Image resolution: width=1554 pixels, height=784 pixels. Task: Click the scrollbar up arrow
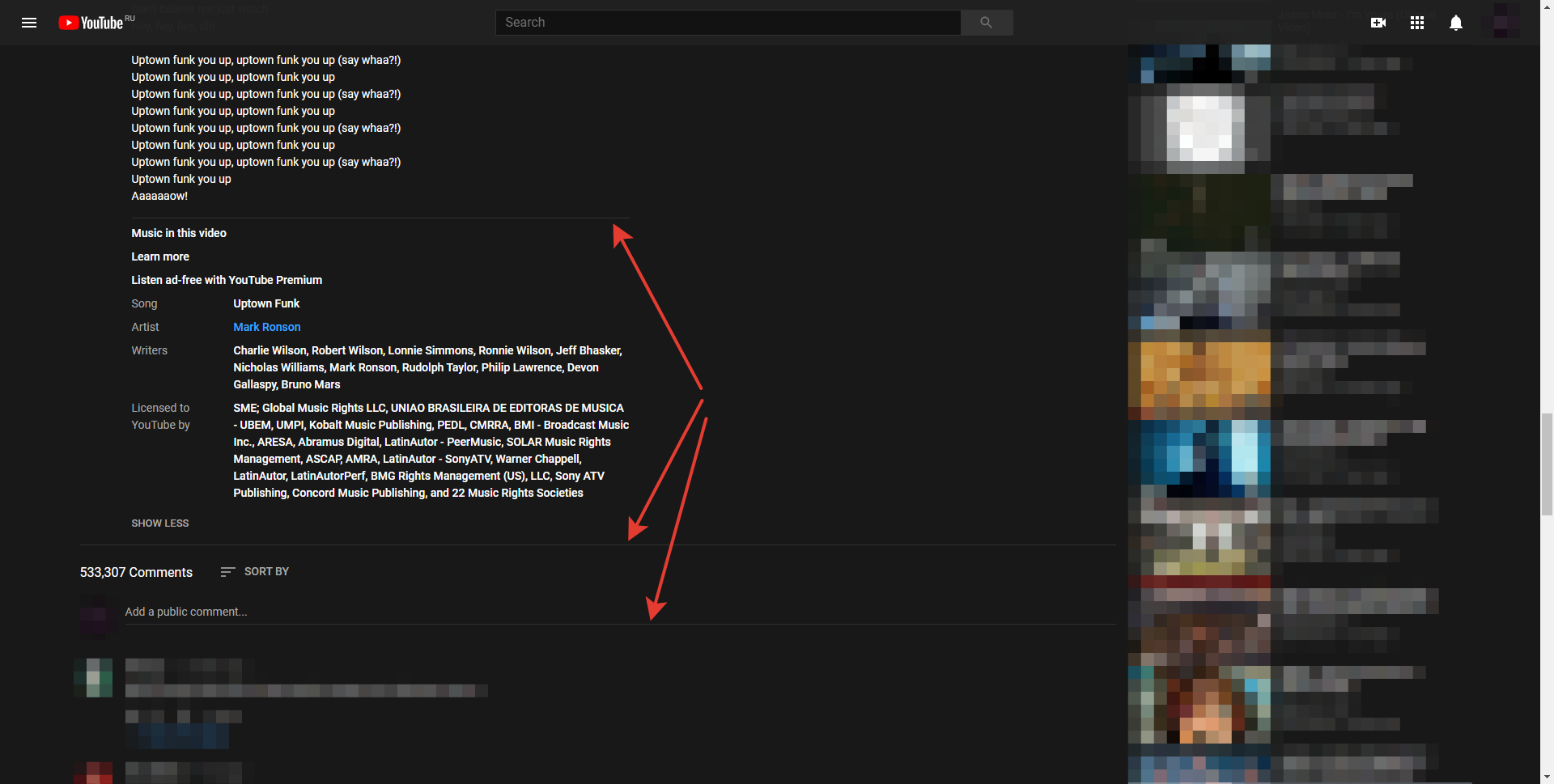tap(1547, 6)
